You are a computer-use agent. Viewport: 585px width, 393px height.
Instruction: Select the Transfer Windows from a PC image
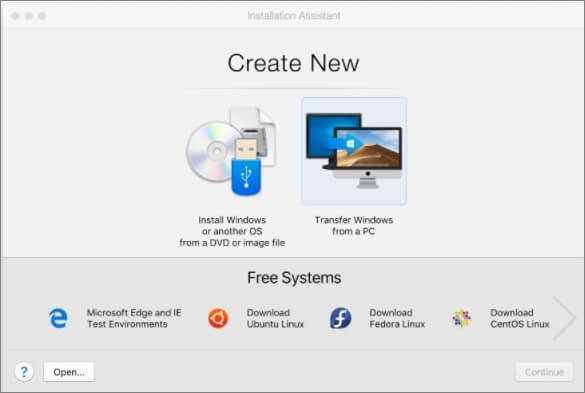[354, 151]
